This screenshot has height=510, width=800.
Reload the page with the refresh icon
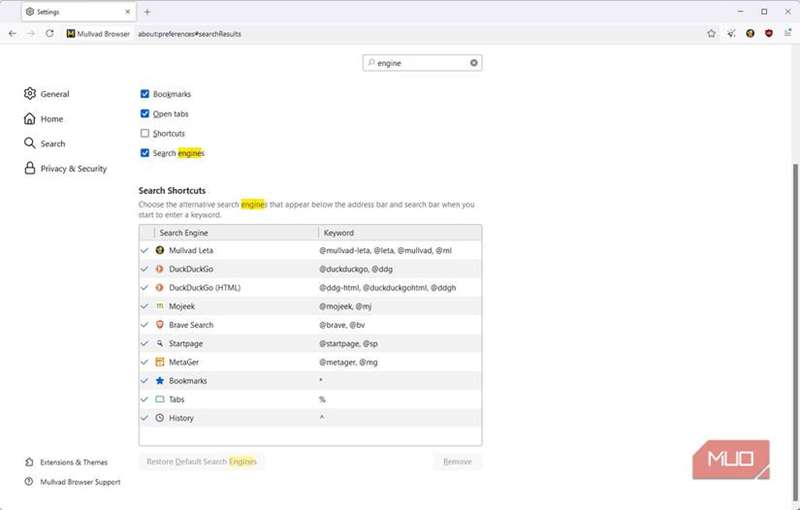49,33
